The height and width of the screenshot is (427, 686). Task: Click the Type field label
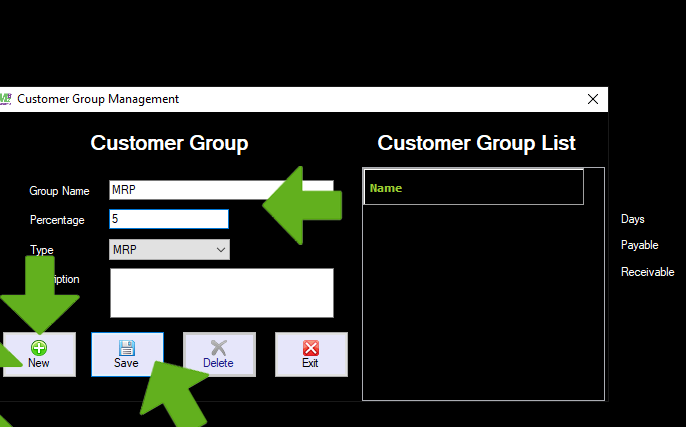[41, 250]
